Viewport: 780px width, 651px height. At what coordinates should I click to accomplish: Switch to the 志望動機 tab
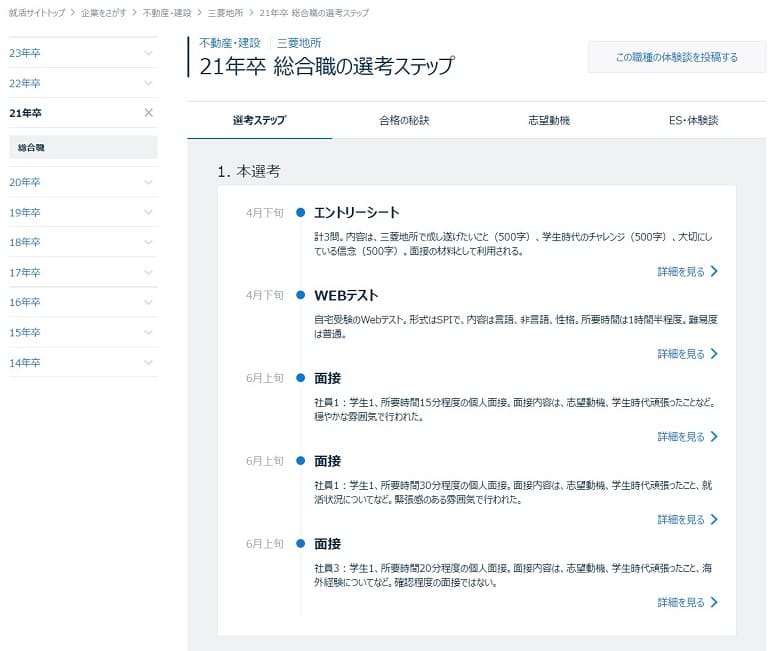(x=549, y=120)
